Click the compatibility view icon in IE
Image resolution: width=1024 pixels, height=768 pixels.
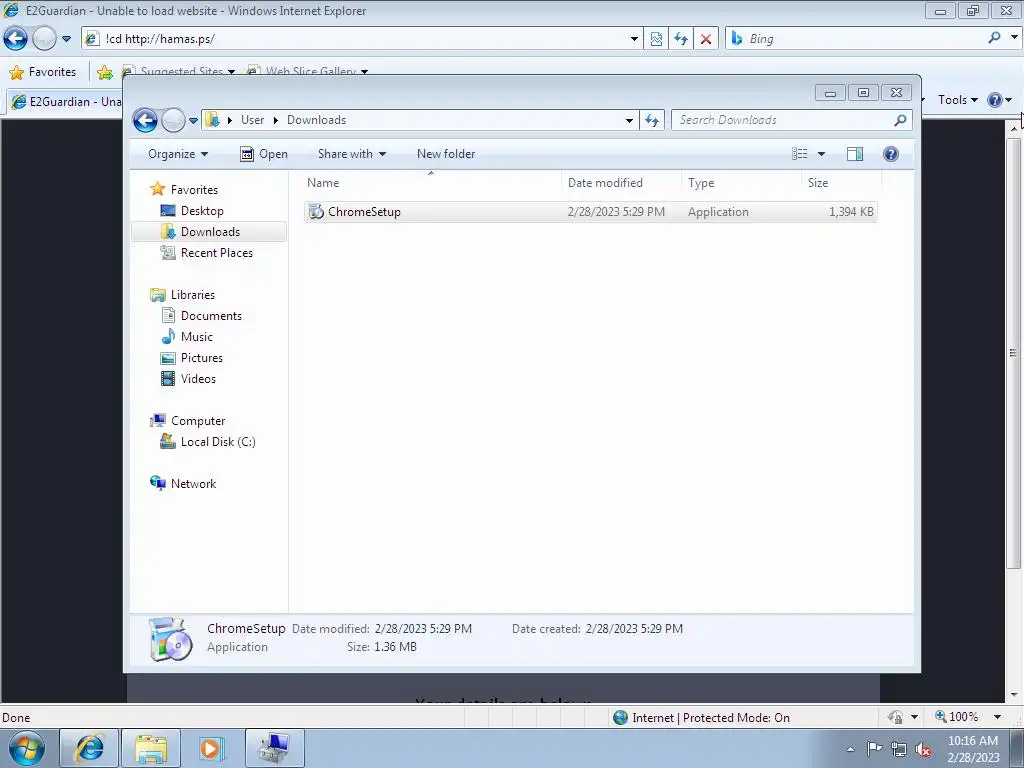(x=656, y=39)
